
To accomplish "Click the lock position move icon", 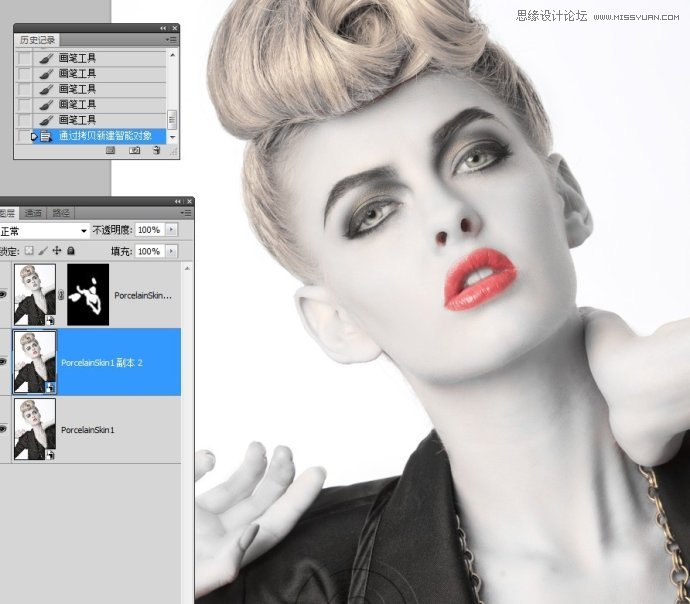I will click(x=57, y=251).
